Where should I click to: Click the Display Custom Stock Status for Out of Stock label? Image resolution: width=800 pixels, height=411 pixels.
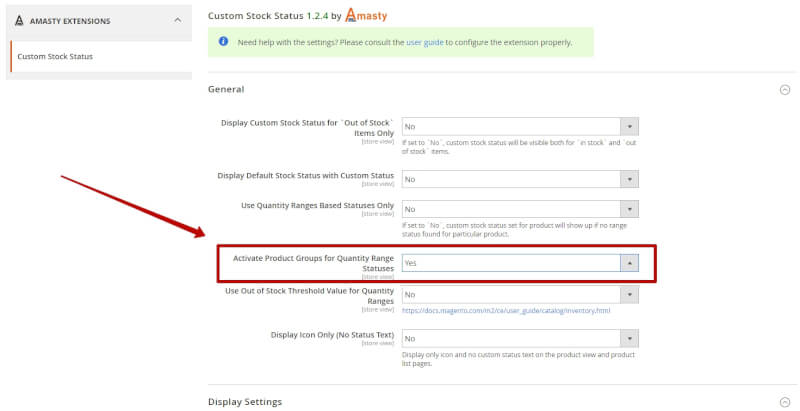[307, 127]
